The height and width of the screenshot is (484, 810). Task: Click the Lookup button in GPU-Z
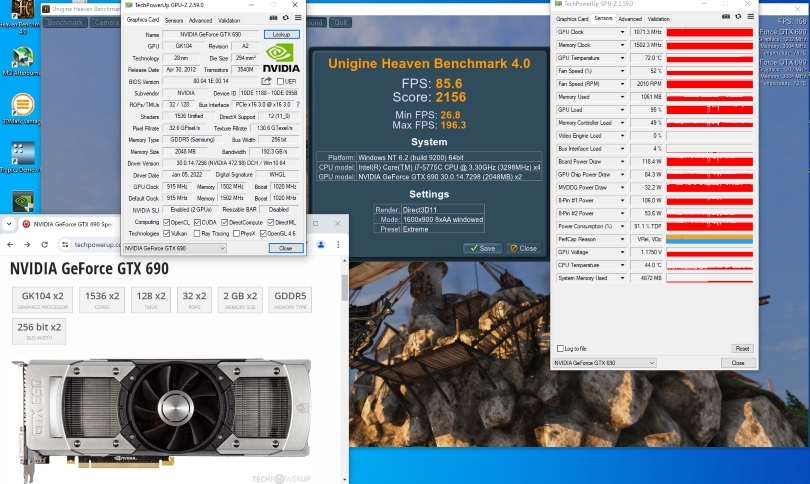click(x=282, y=35)
